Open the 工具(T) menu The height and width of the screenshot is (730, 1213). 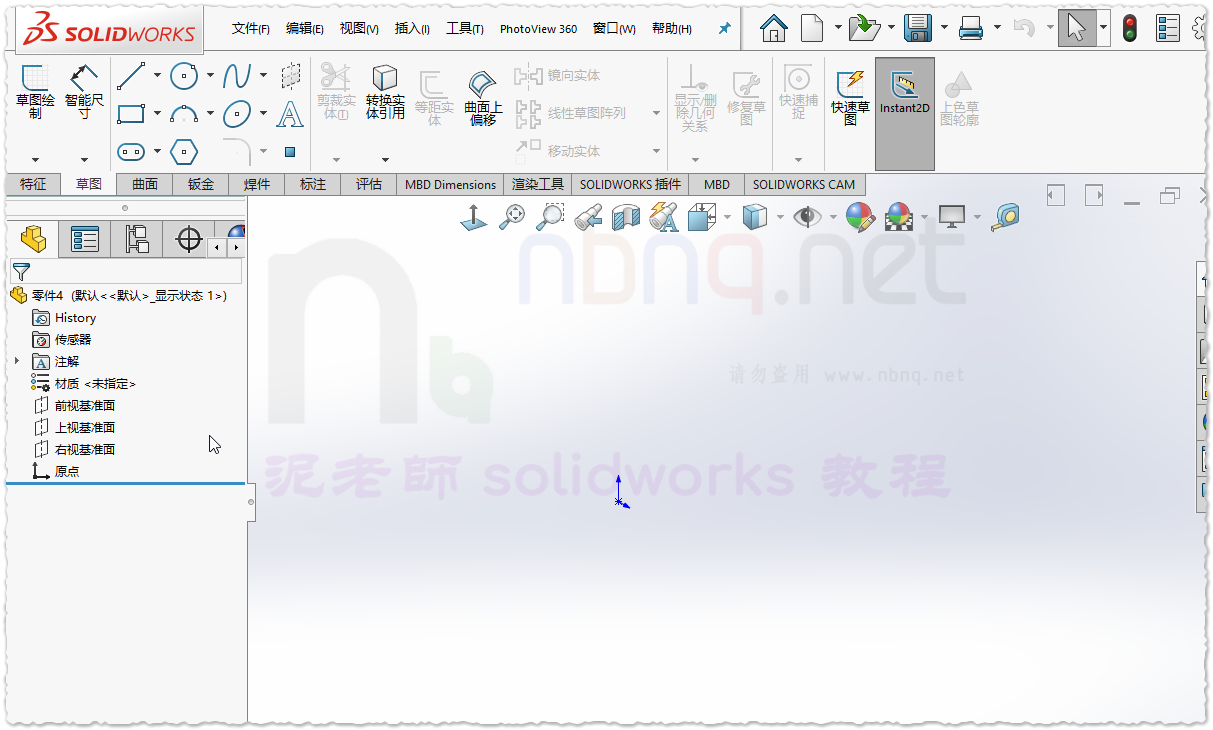click(465, 29)
